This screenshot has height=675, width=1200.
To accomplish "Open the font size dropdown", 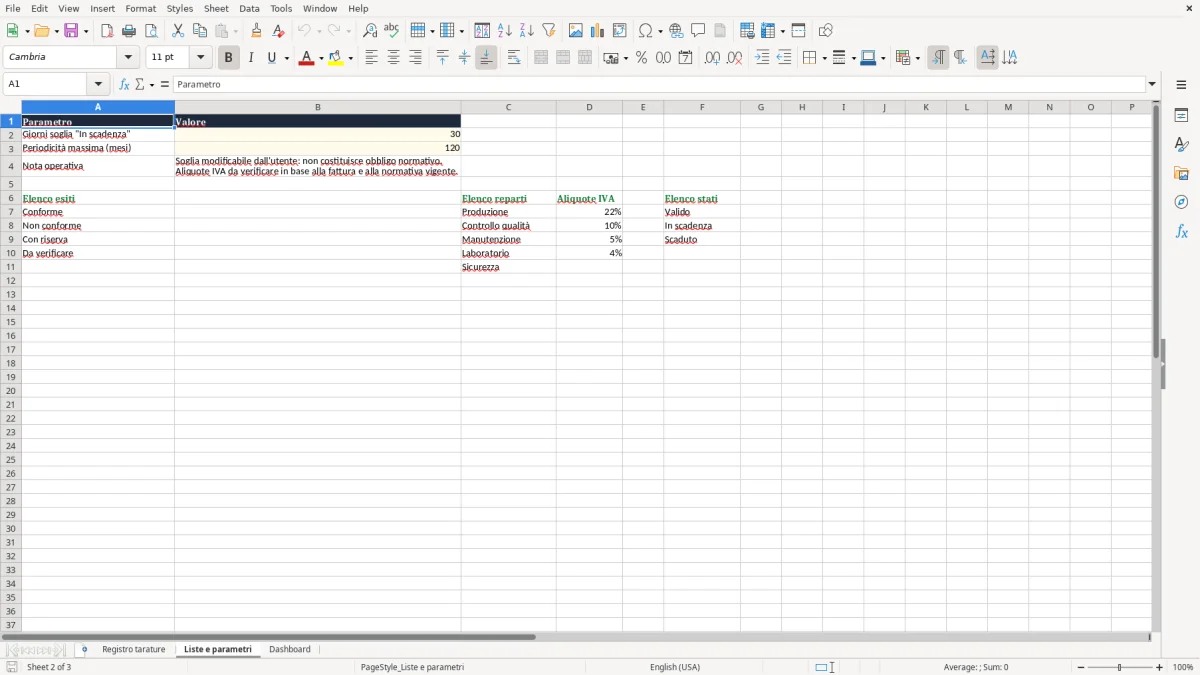I will pyautogui.click(x=200, y=58).
